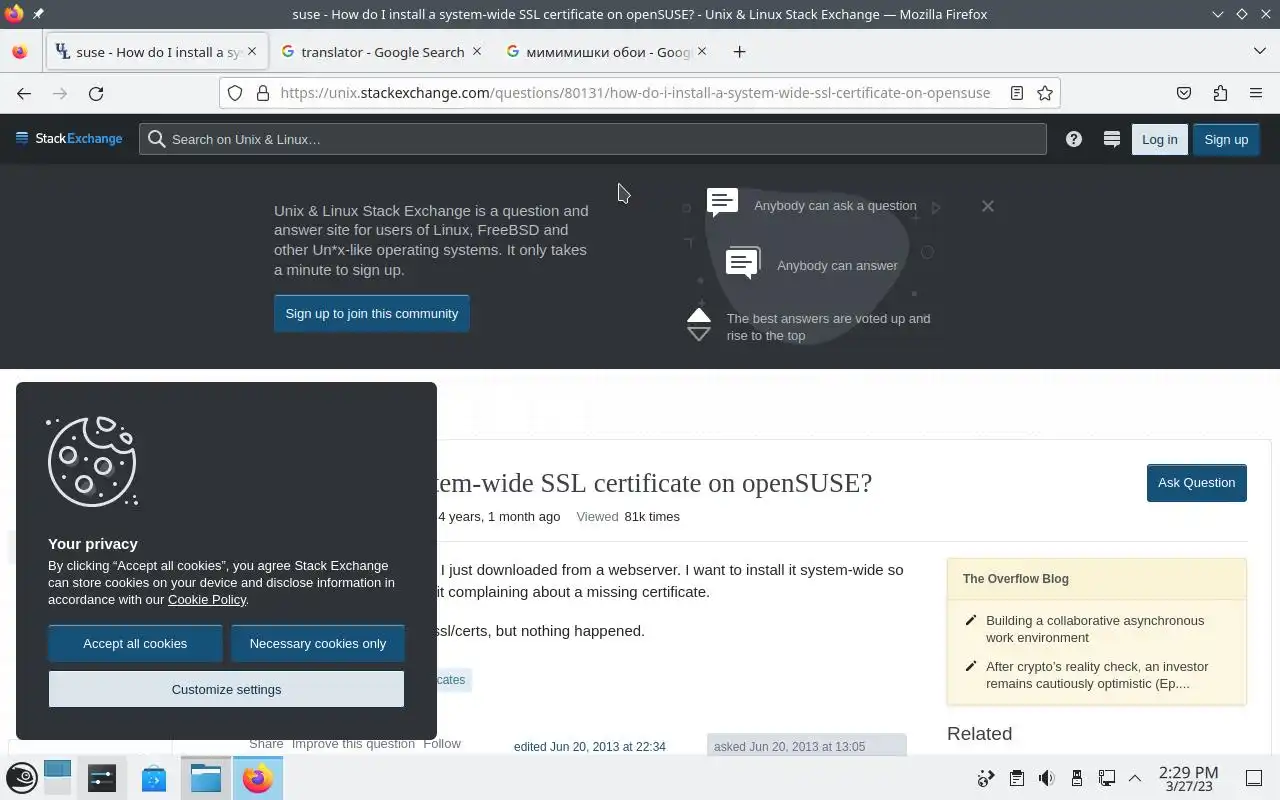
Task: Click the Ask Question button
Action: (1196, 483)
